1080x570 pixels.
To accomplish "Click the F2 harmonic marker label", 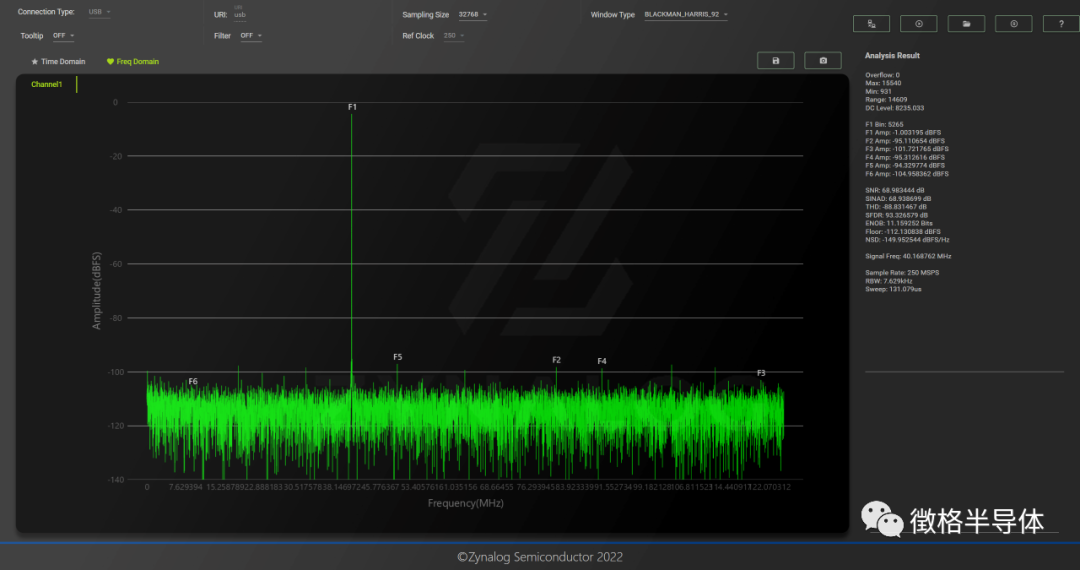I will click(556, 360).
